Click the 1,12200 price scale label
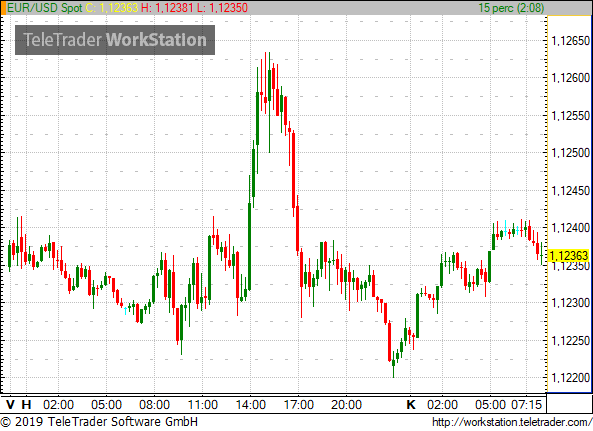Image resolution: width=593 pixels, height=431 pixels. 571,378
